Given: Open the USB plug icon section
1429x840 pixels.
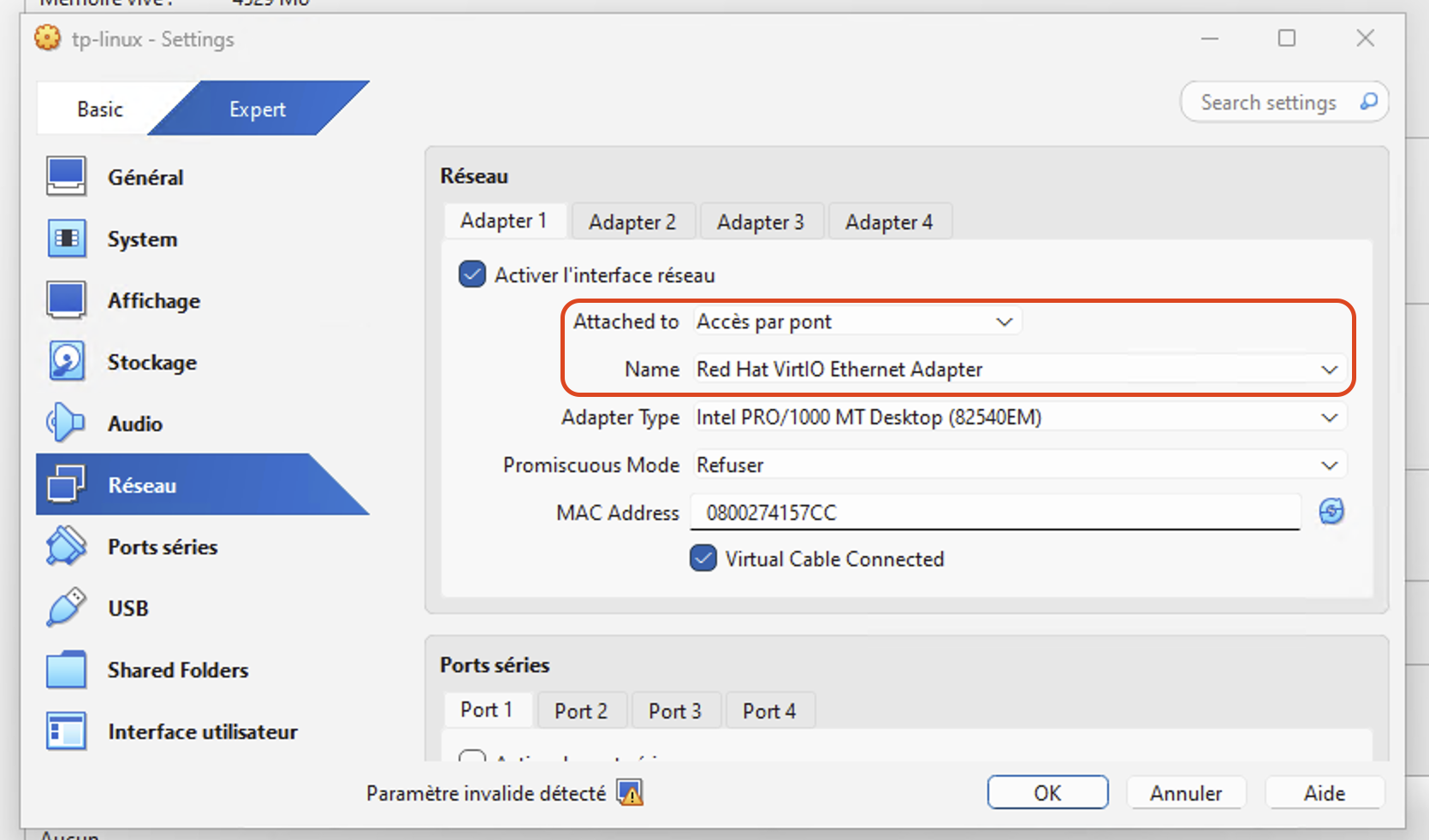Looking at the screenshot, I should tap(66, 608).
